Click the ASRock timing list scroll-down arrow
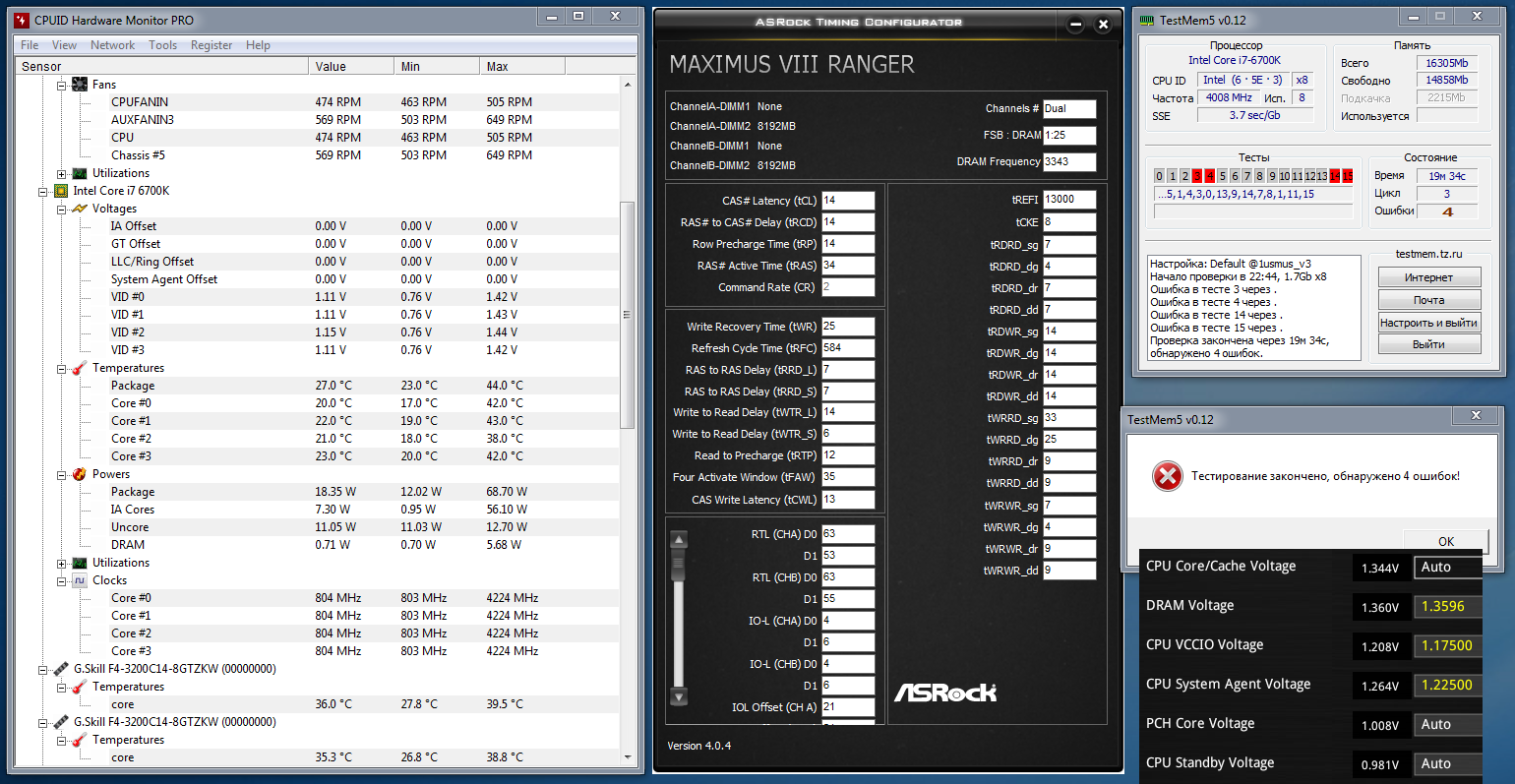This screenshot has width=1515, height=784. [x=678, y=697]
